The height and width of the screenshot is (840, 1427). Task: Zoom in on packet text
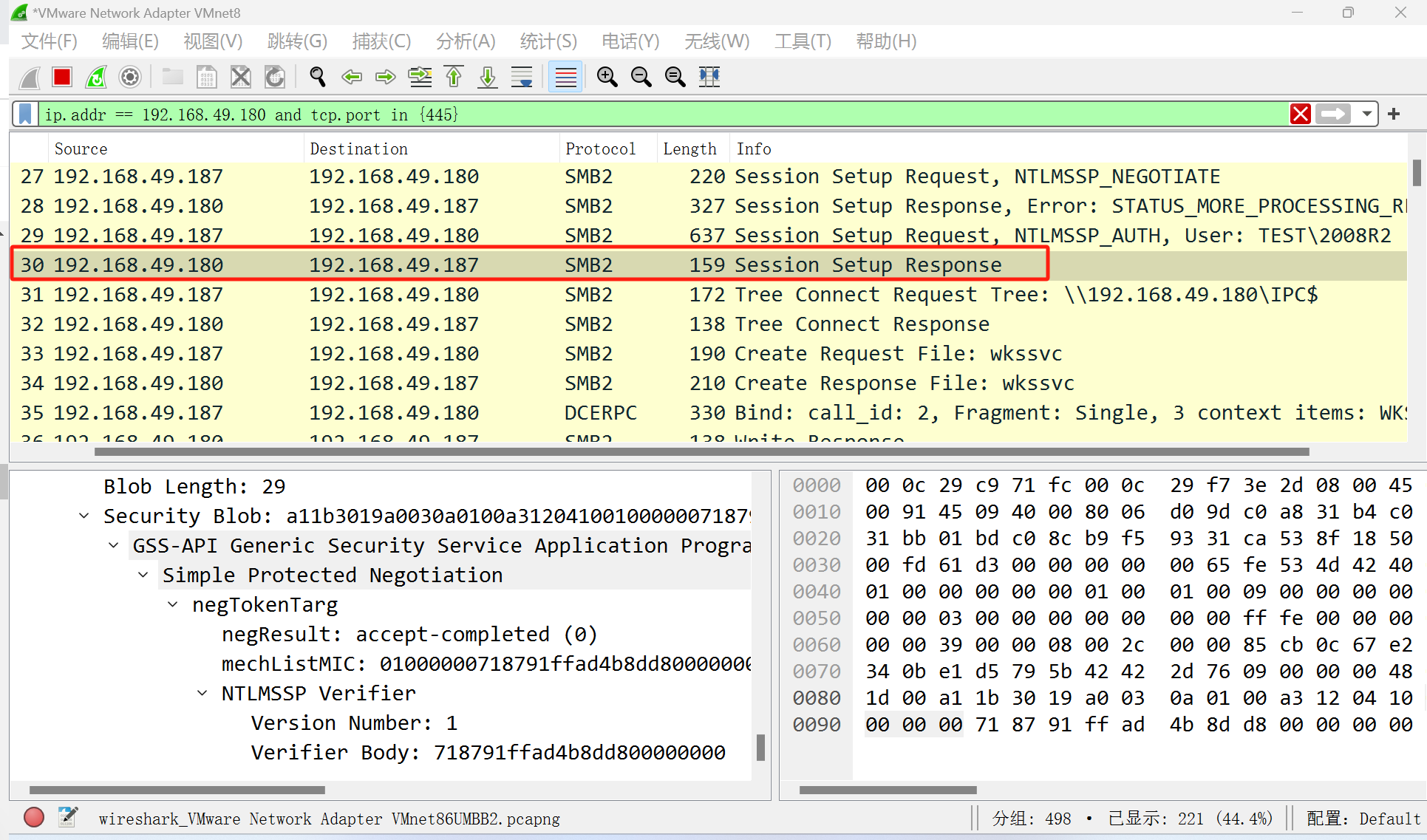click(607, 77)
